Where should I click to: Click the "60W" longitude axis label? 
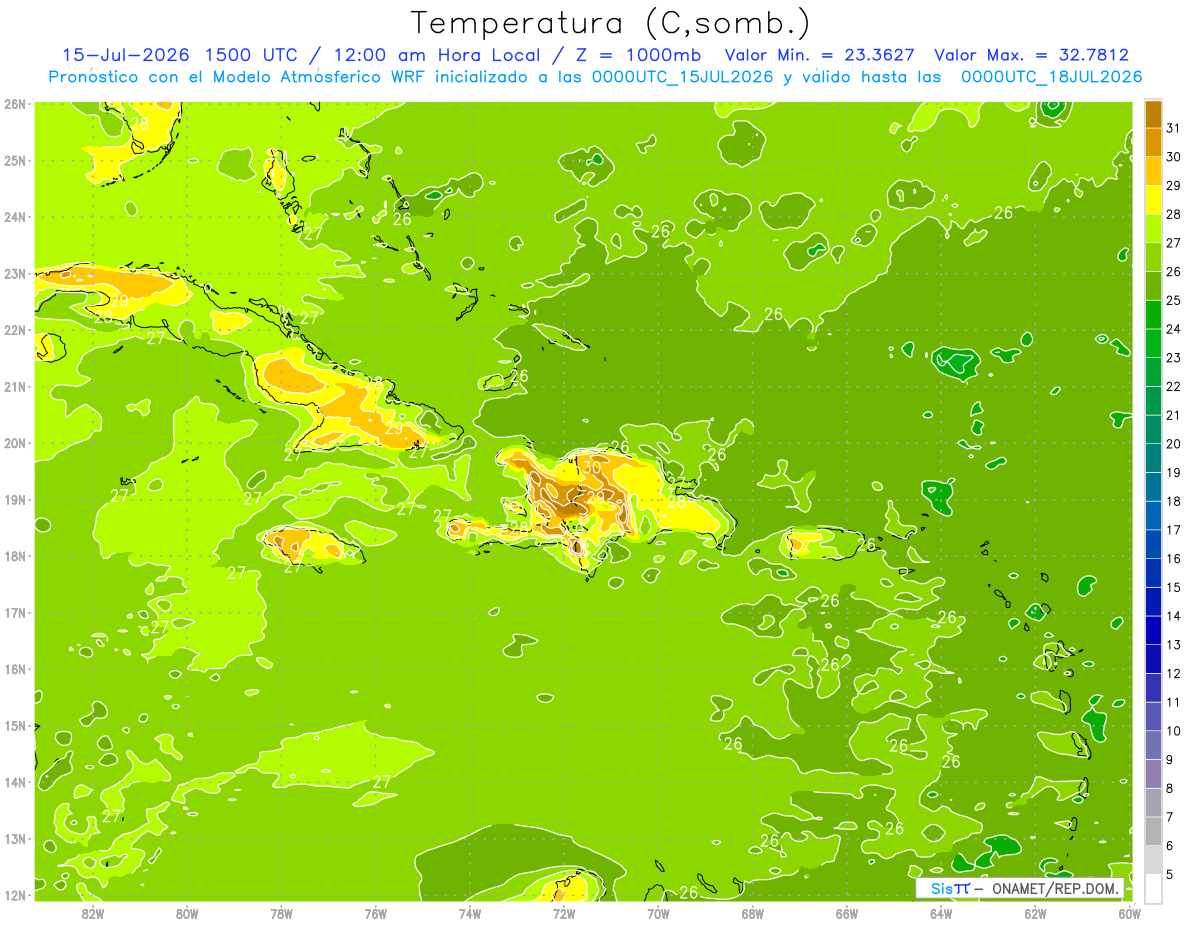click(x=1129, y=912)
